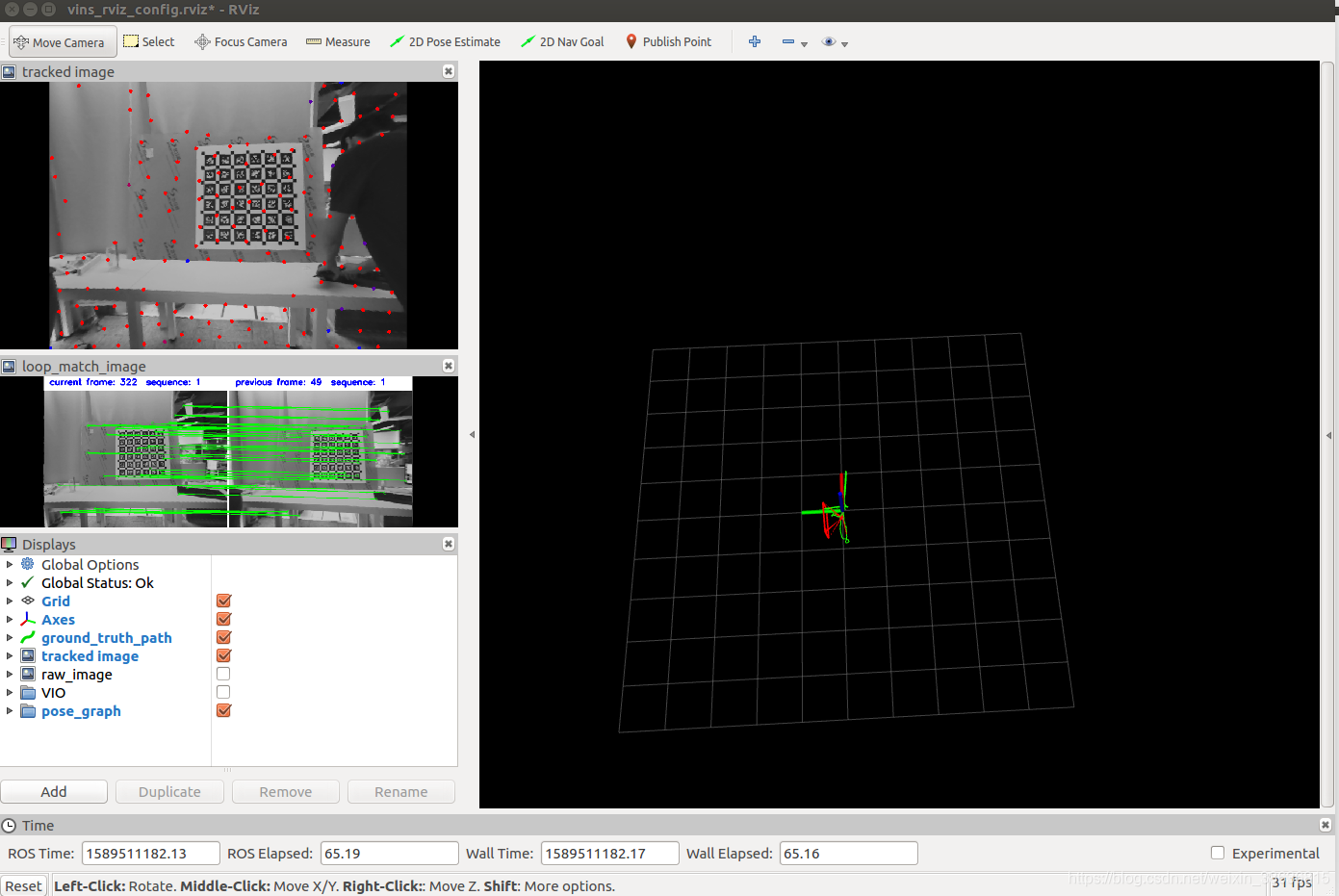Image resolution: width=1339 pixels, height=896 pixels.
Task: Expand the Global Status row
Action: point(10,583)
